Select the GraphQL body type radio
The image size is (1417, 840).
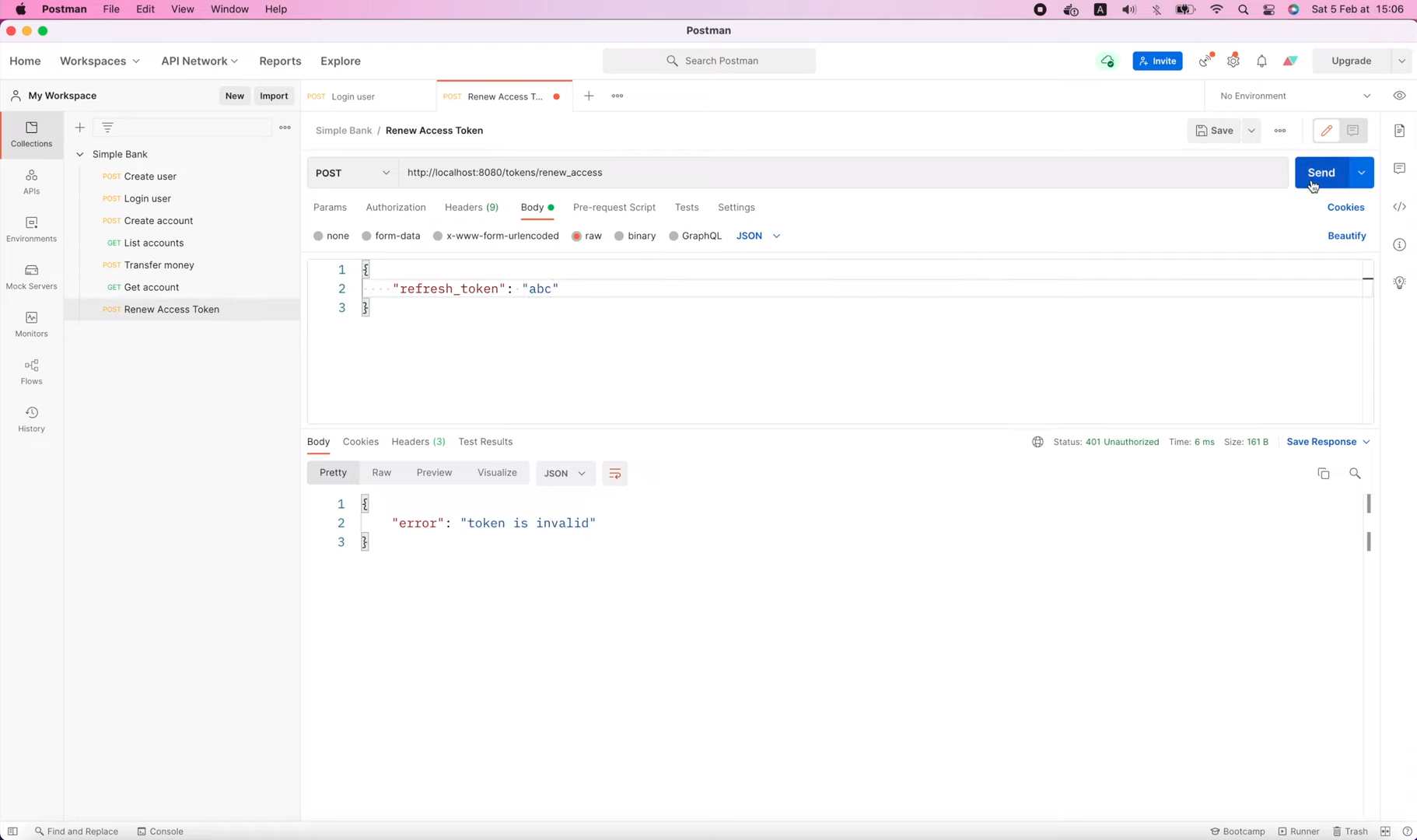tap(674, 236)
